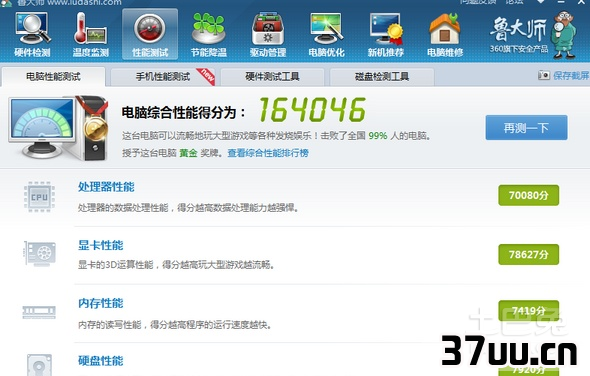Click 保存截屏 save screenshot link
The width and height of the screenshot is (590, 376).
click(x=571, y=75)
